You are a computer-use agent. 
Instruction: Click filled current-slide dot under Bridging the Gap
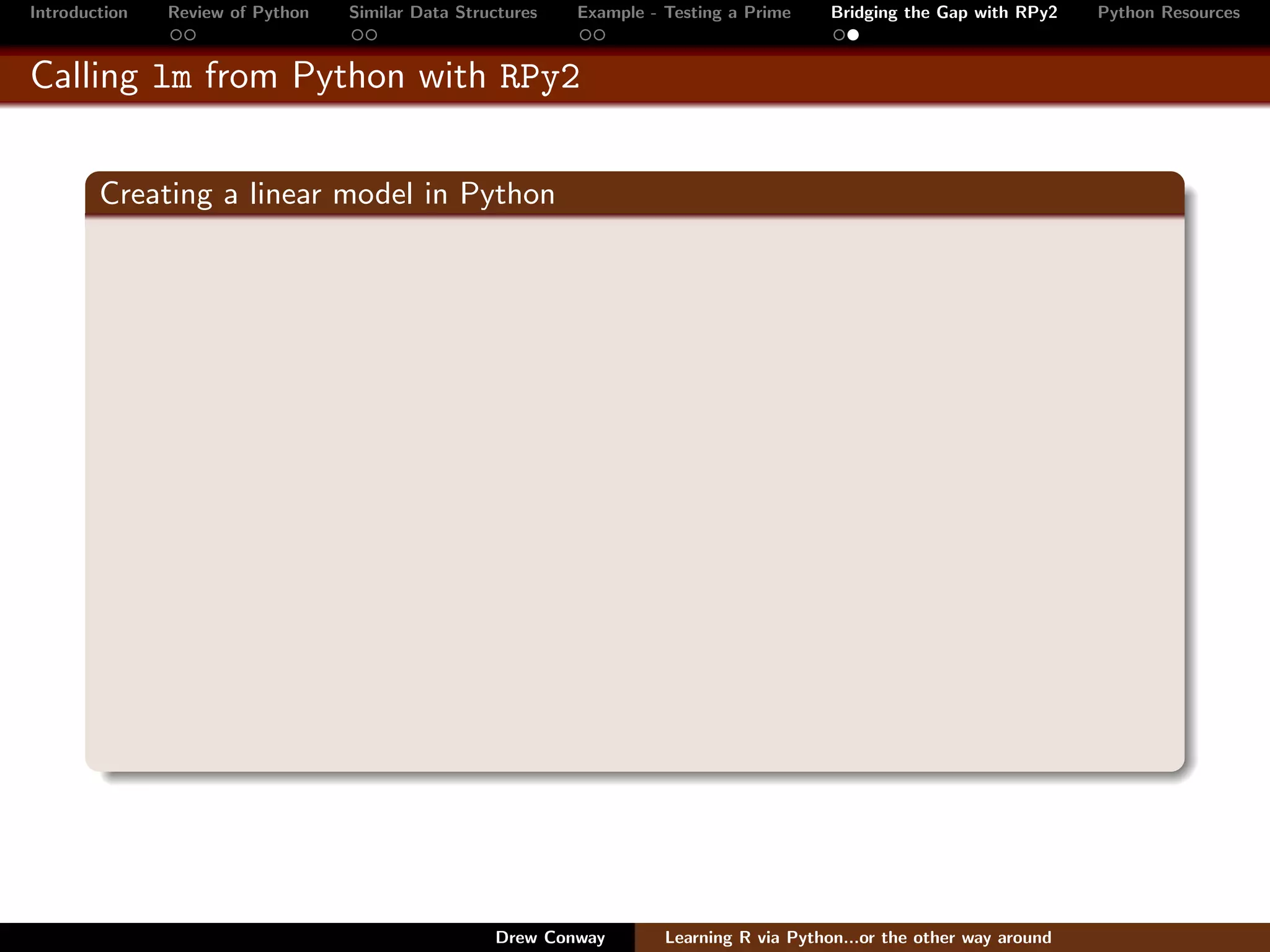pos(853,35)
